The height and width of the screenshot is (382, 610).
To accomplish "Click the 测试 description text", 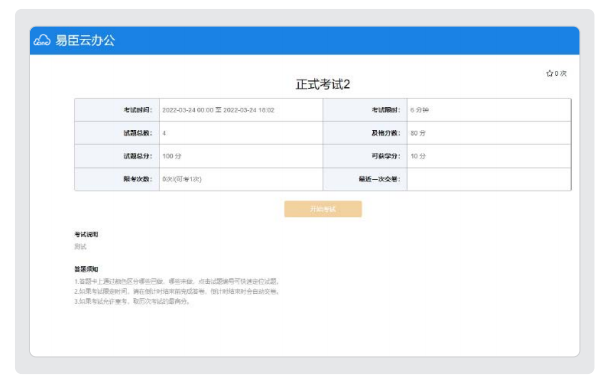I will tap(80, 246).
